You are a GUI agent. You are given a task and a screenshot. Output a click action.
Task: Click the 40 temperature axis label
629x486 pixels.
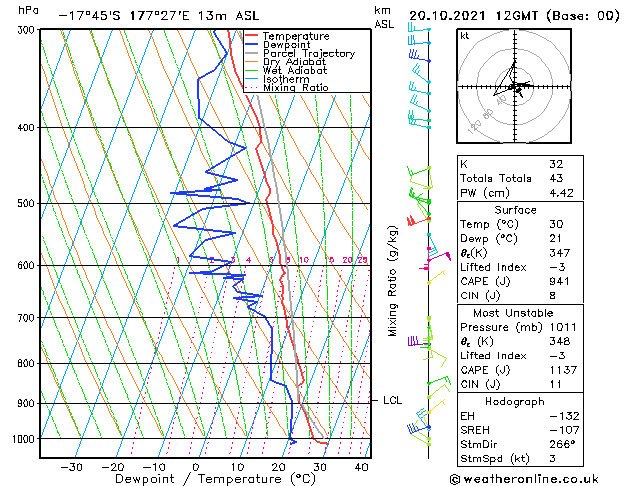coord(361,467)
